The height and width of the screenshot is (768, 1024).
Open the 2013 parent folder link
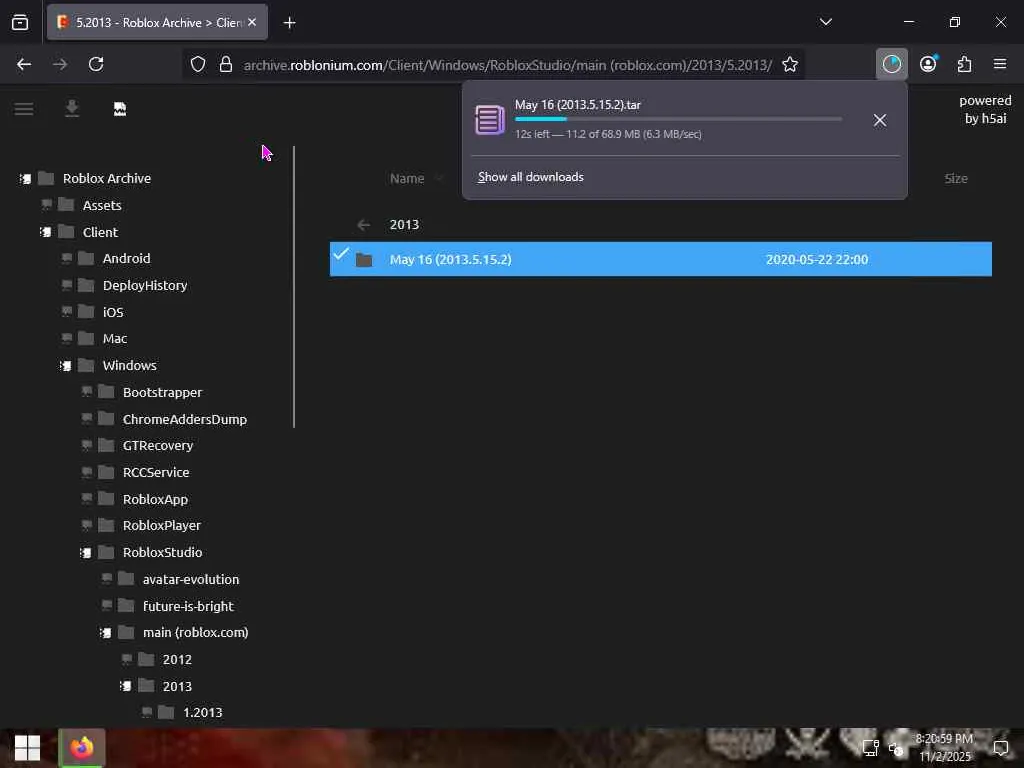[404, 225]
